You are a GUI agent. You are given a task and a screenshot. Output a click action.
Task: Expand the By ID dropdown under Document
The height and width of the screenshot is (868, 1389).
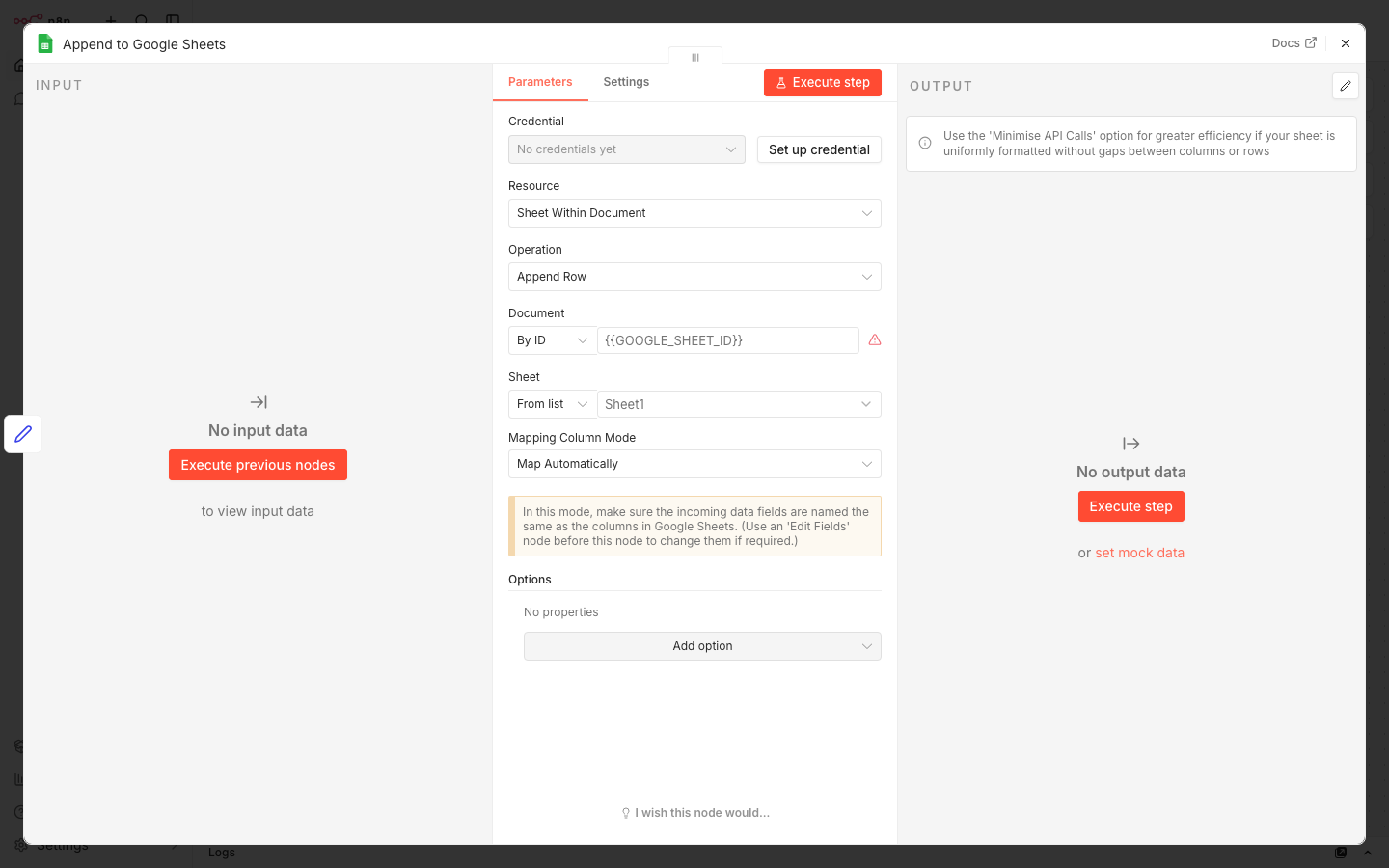pyautogui.click(x=552, y=340)
